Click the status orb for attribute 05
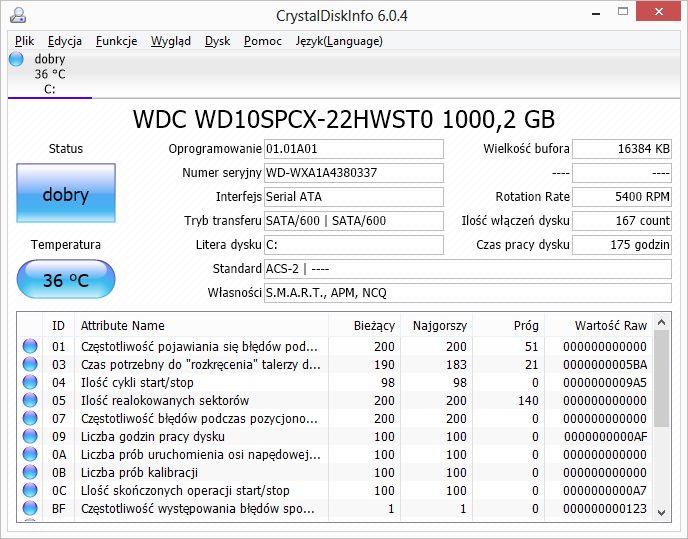 [x=30, y=400]
